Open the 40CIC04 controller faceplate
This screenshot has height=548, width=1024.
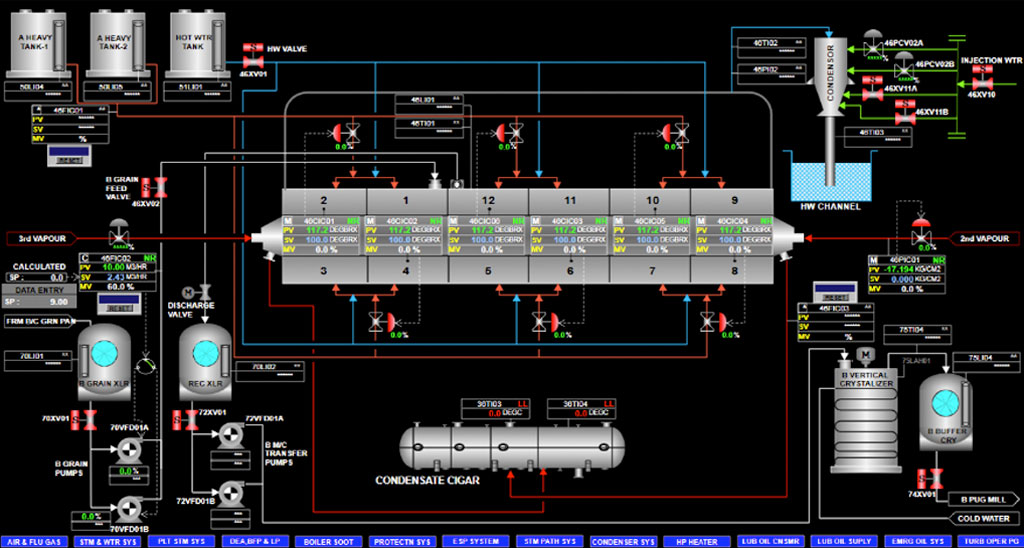point(731,235)
